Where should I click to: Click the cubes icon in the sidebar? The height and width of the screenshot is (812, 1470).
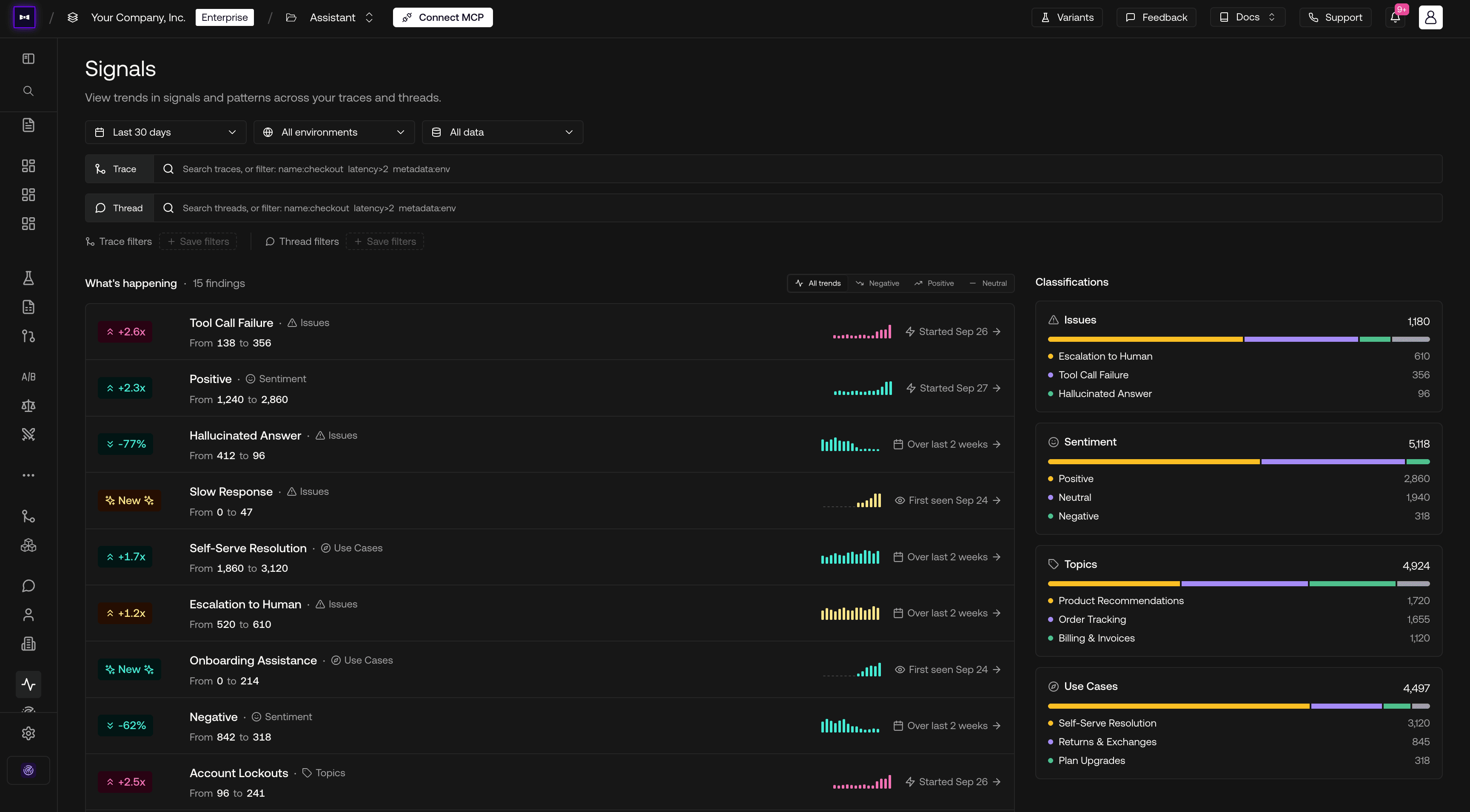(28, 545)
